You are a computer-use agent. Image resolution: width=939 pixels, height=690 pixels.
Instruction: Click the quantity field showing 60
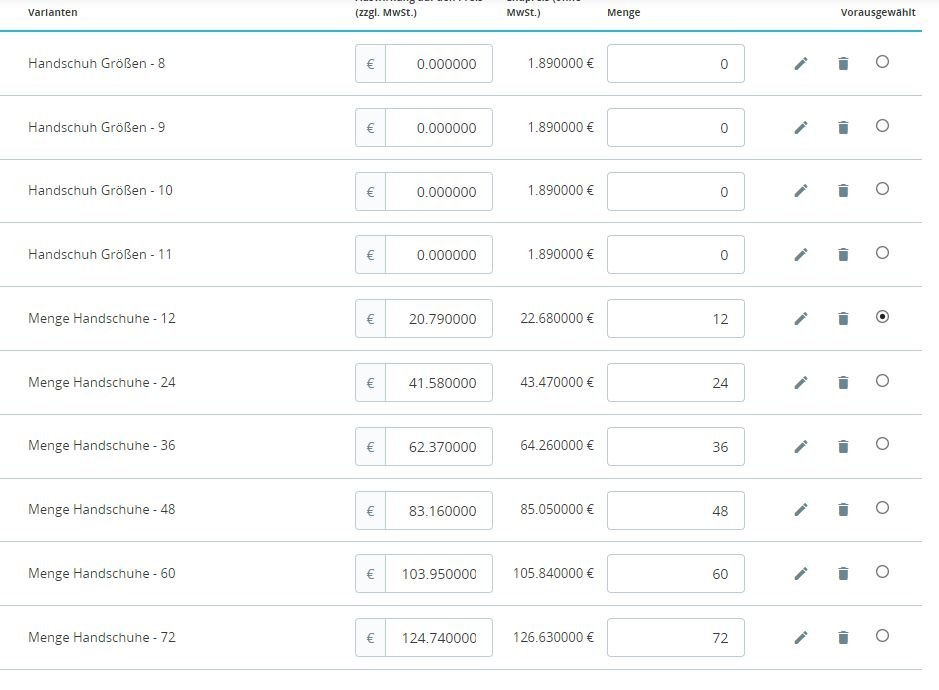click(x=676, y=574)
